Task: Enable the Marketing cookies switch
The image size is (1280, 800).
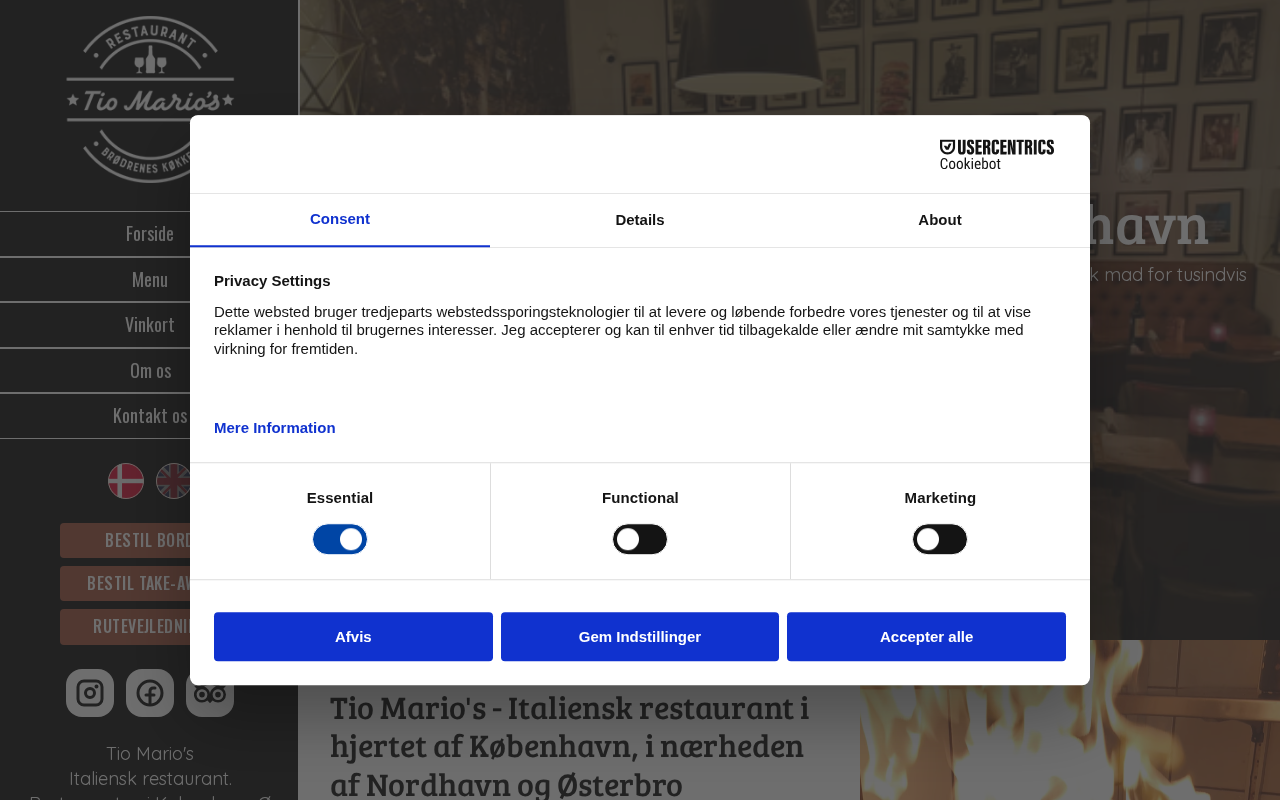Action: [x=940, y=539]
